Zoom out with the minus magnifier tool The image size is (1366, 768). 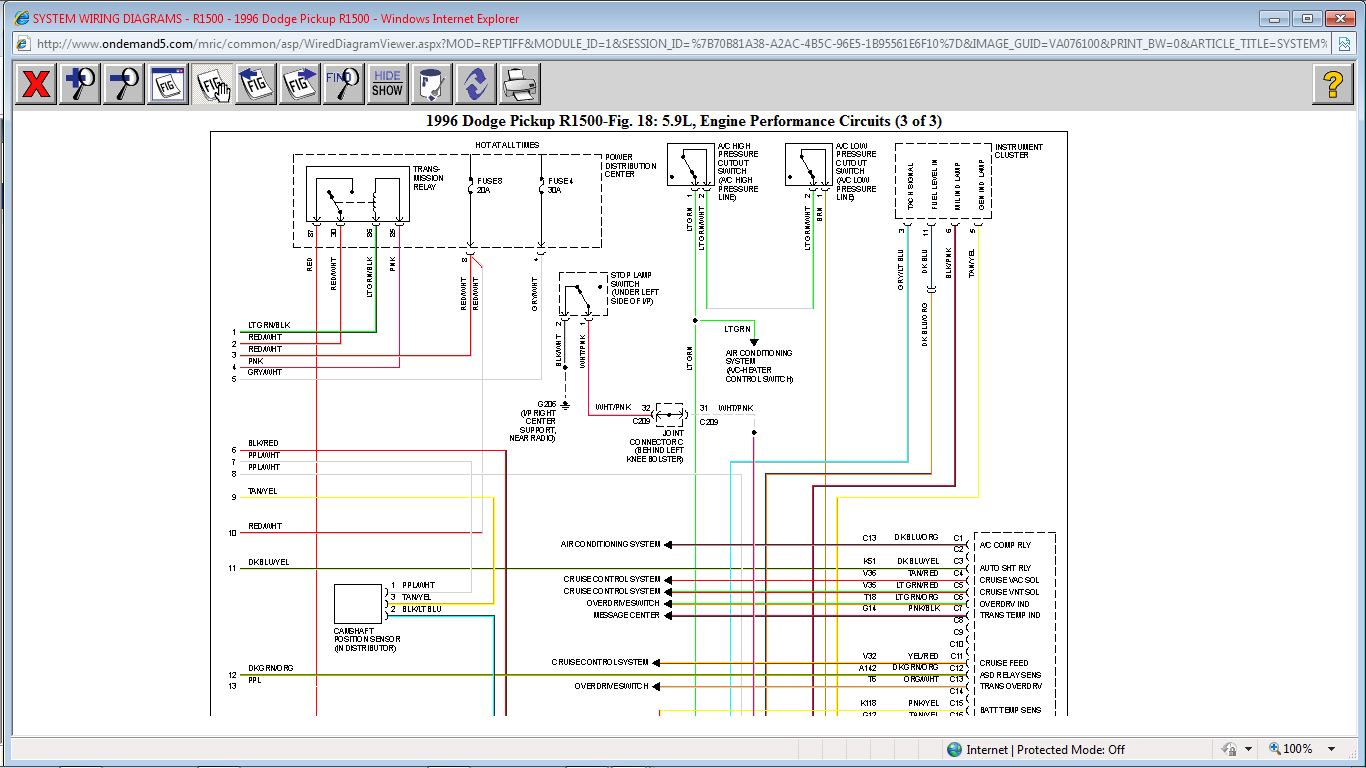[x=124, y=84]
